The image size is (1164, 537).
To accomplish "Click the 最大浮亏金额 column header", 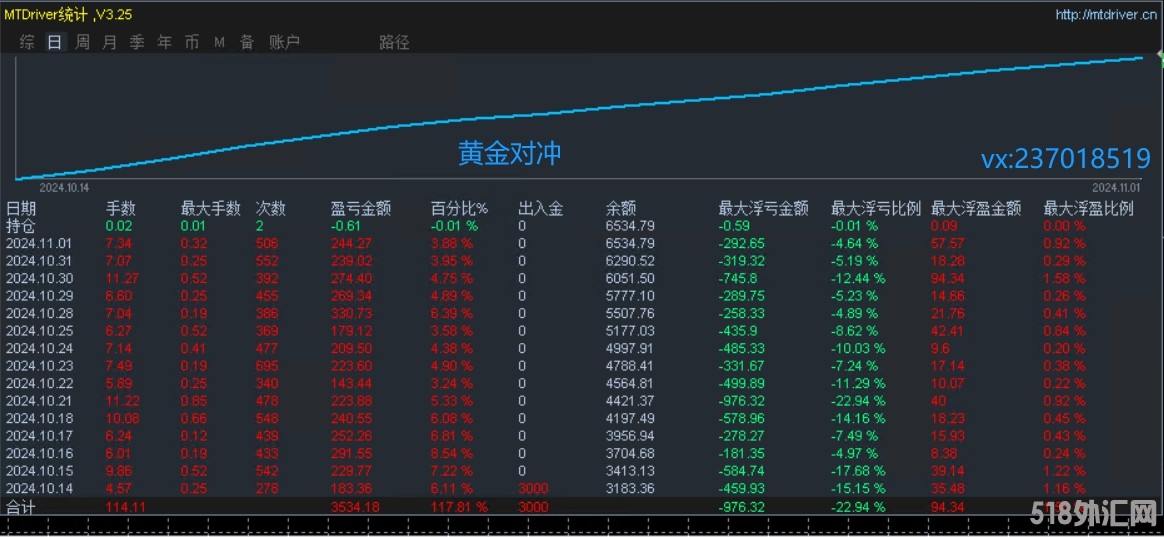I will coord(762,208).
